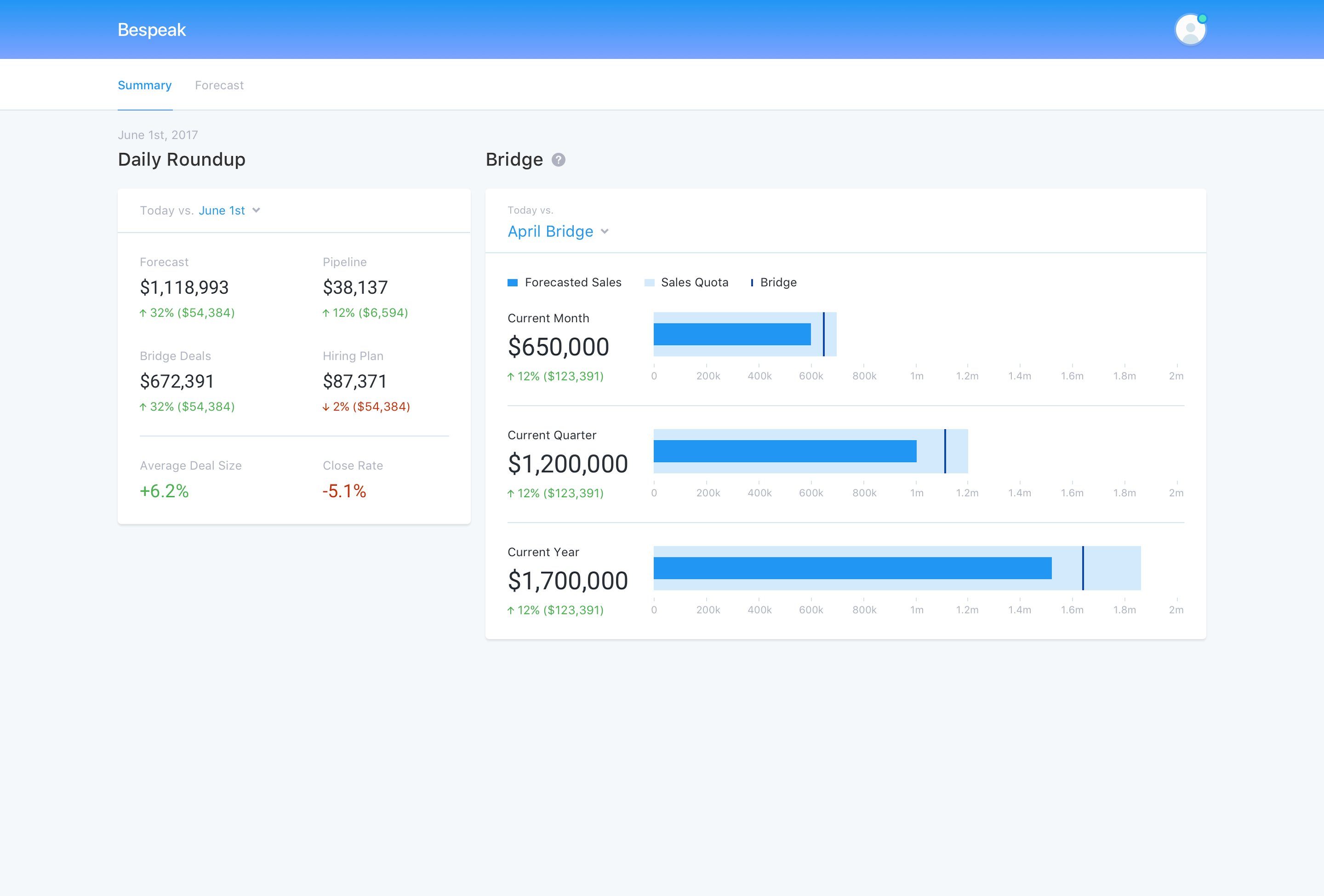This screenshot has height=896, width=1324.
Task: Click the green online status dot
Action: point(1202,19)
